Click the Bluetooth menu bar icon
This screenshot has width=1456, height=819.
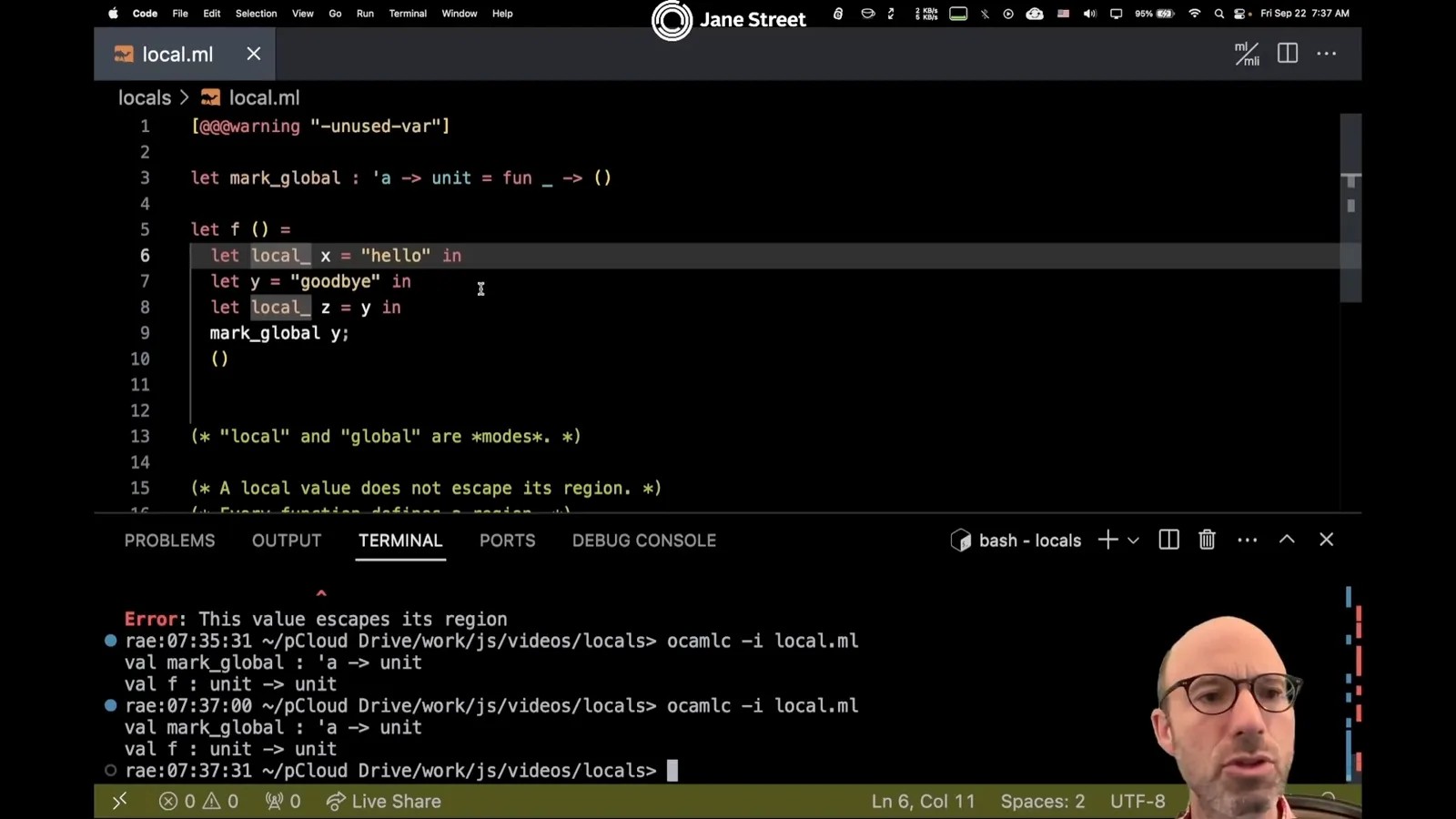[x=985, y=14]
